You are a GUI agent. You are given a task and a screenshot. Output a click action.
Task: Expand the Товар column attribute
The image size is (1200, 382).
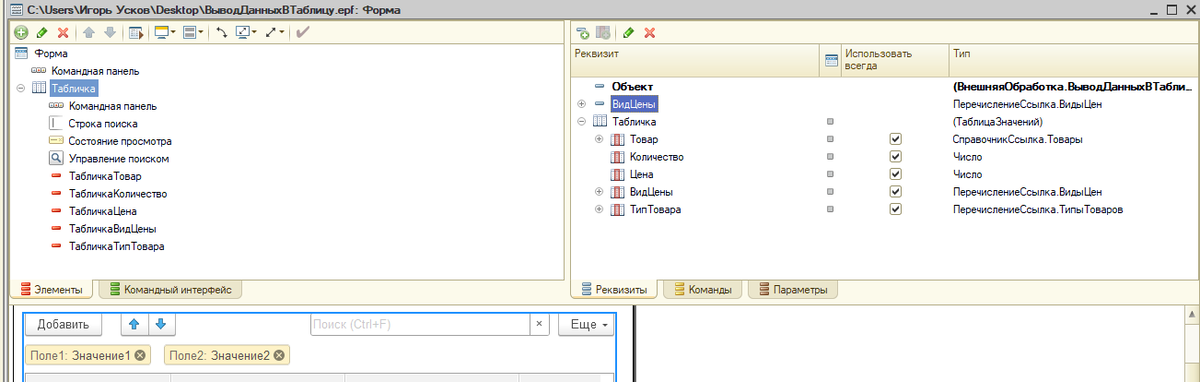click(x=599, y=139)
